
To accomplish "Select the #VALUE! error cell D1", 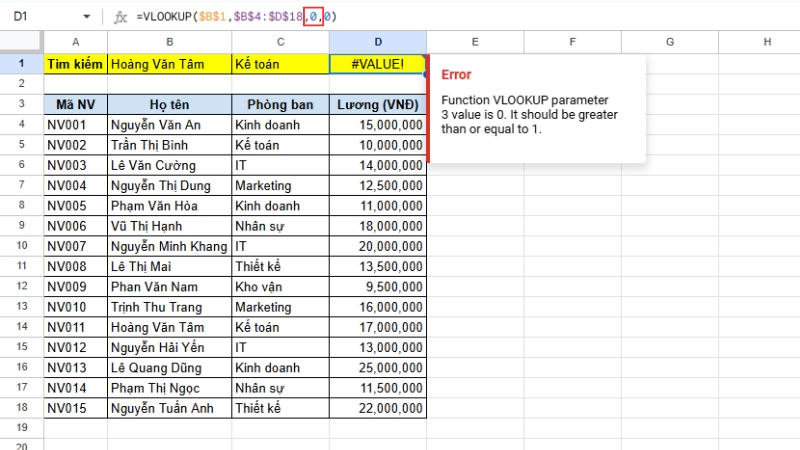I will click(x=377, y=64).
